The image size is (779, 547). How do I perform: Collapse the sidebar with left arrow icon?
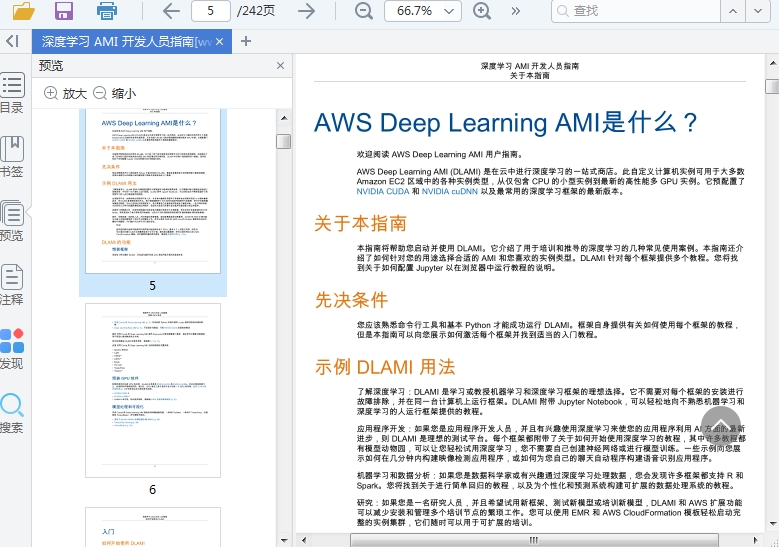pyautogui.click(x=12, y=41)
